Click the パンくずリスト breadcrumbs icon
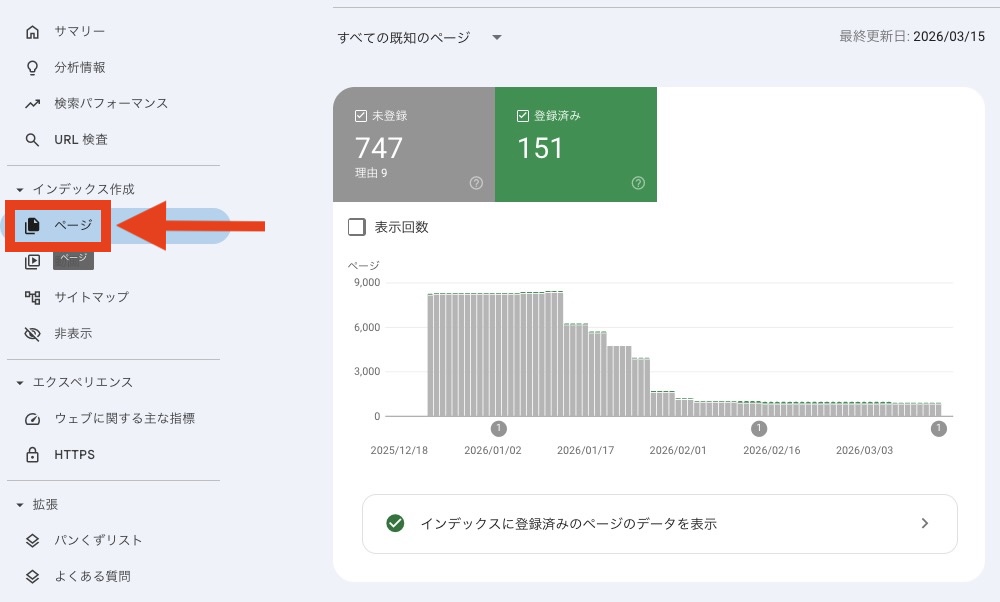The width and height of the screenshot is (1000, 602). coord(32,540)
